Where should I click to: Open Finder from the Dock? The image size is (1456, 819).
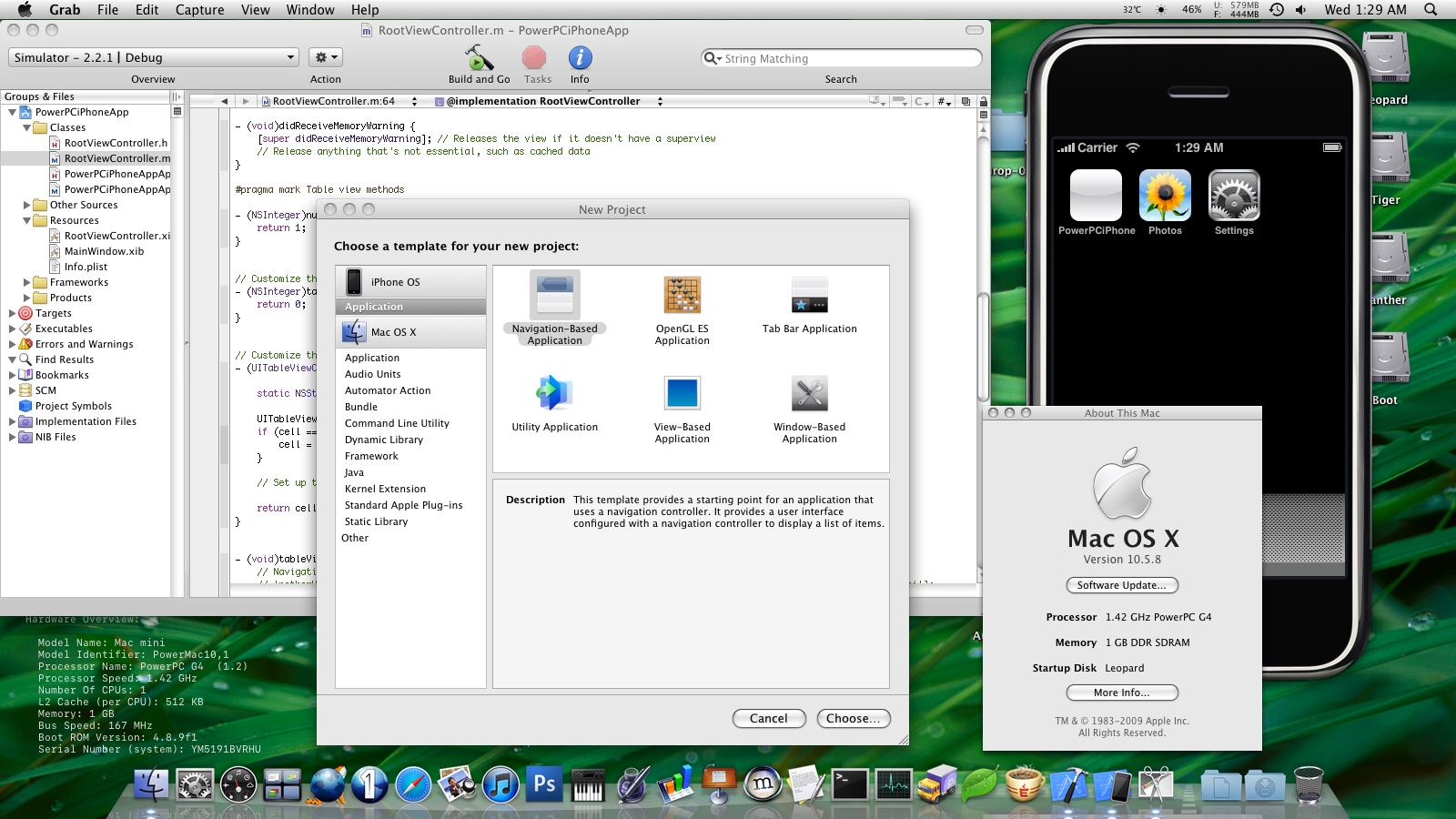(x=151, y=784)
